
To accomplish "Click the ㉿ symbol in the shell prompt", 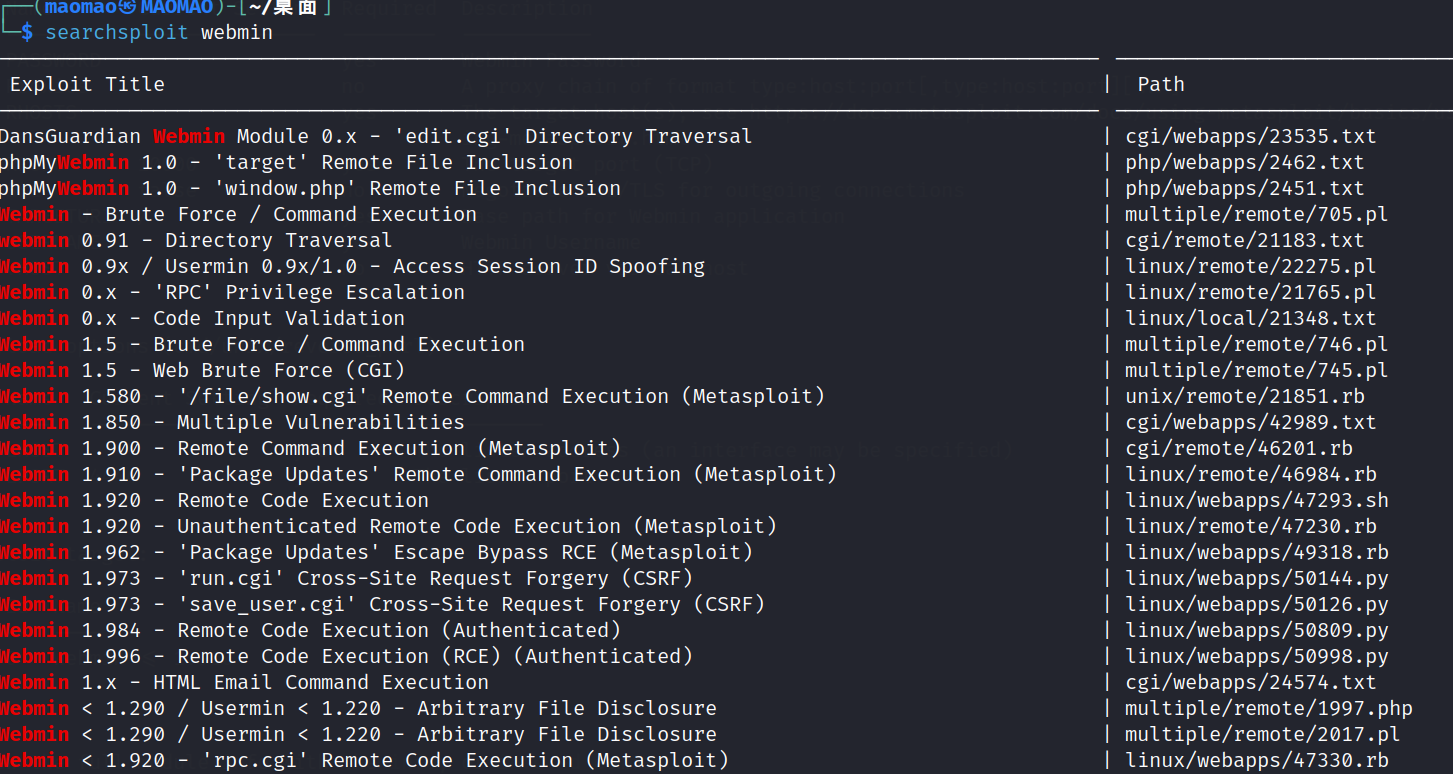I will [x=127, y=8].
